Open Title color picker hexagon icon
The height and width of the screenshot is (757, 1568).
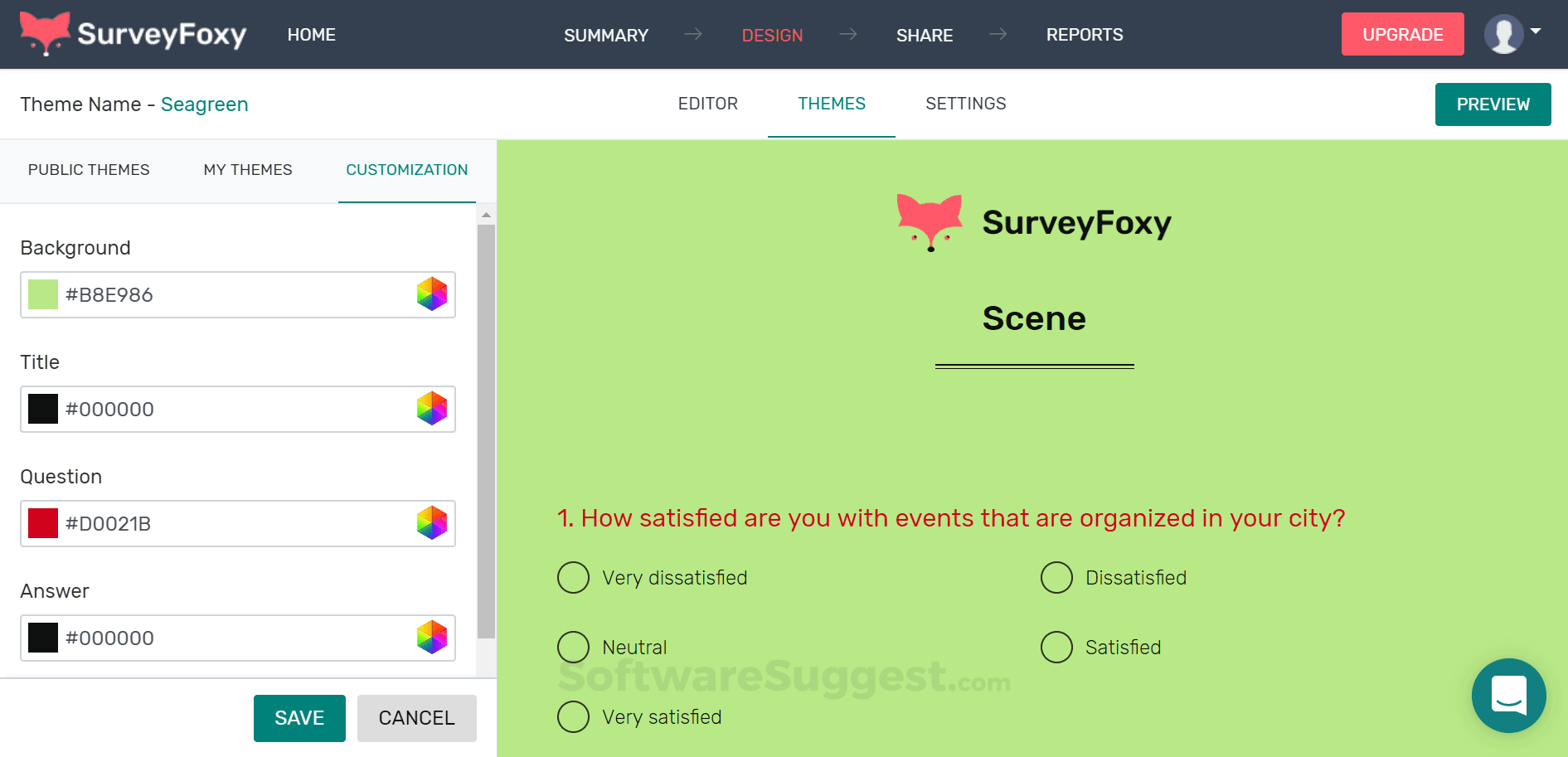[432, 409]
